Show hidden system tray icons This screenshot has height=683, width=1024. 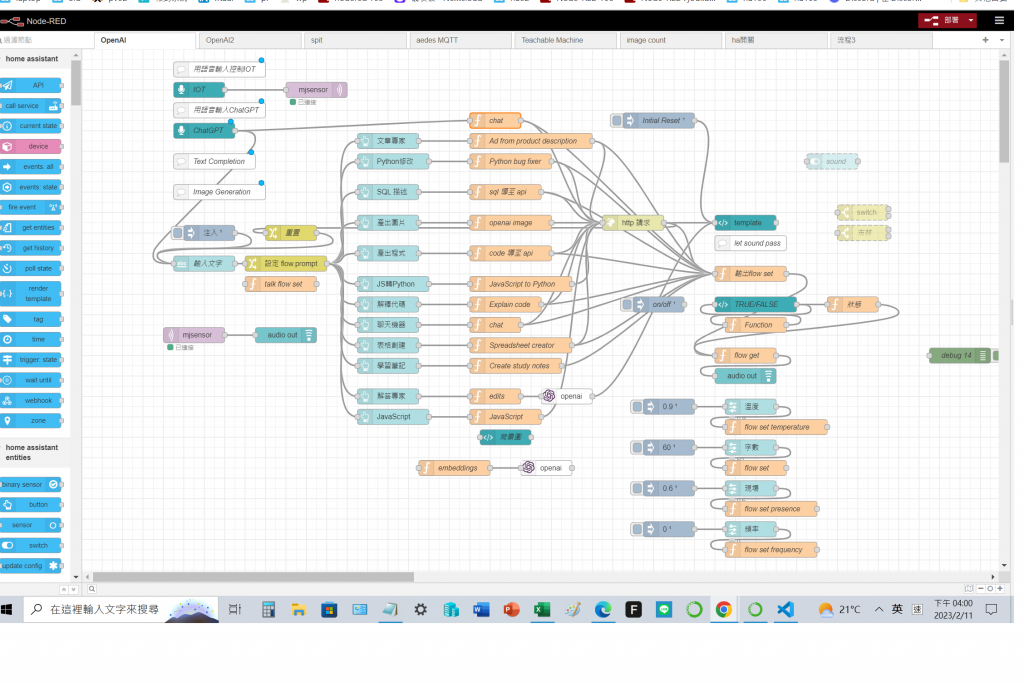coord(879,609)
